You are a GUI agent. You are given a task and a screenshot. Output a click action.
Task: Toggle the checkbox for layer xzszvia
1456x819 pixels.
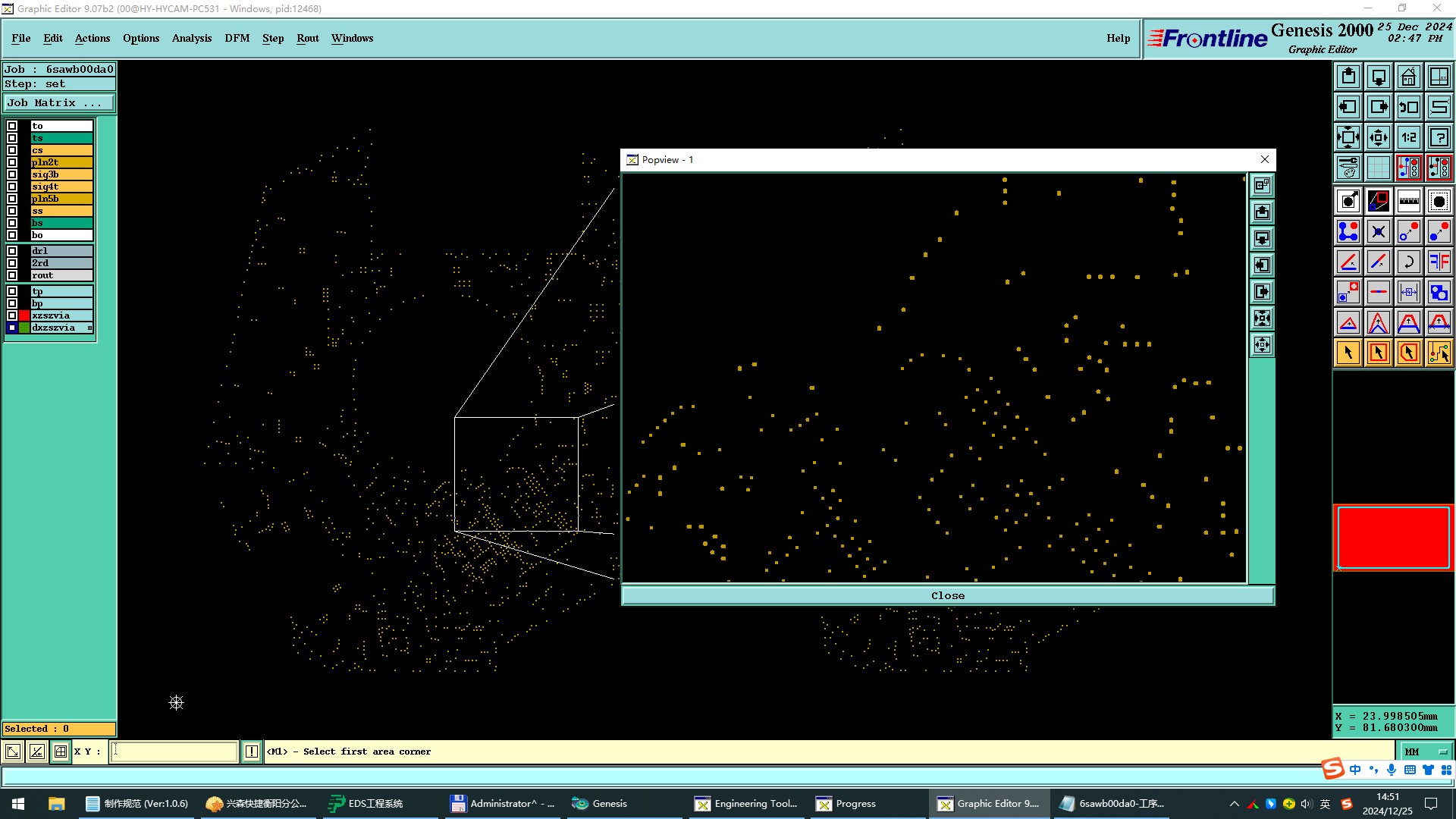coord(12,315)
